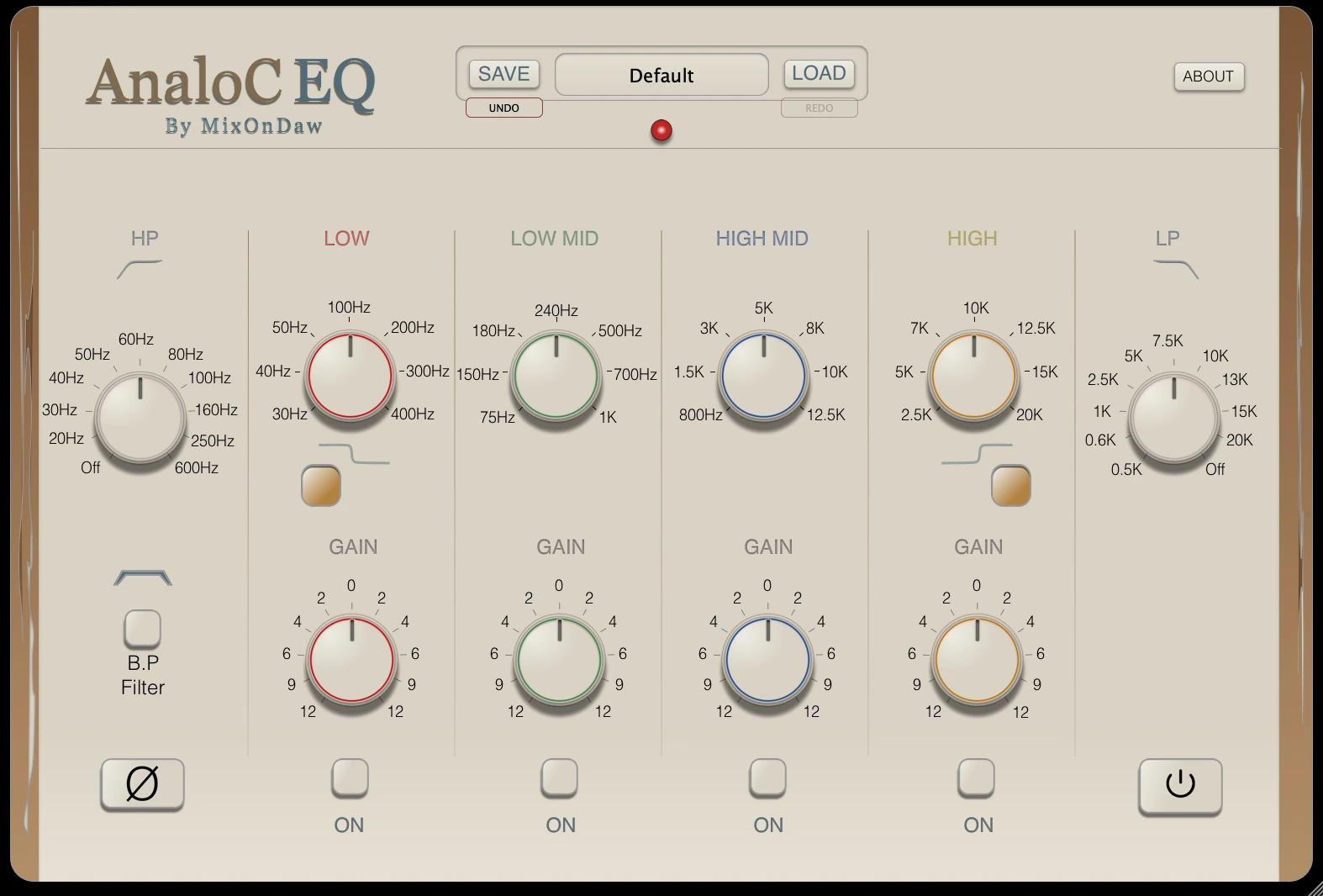Click the REDO button
Screen dimensions: 1323x896
pyautogui.click(x=820, y=108)
